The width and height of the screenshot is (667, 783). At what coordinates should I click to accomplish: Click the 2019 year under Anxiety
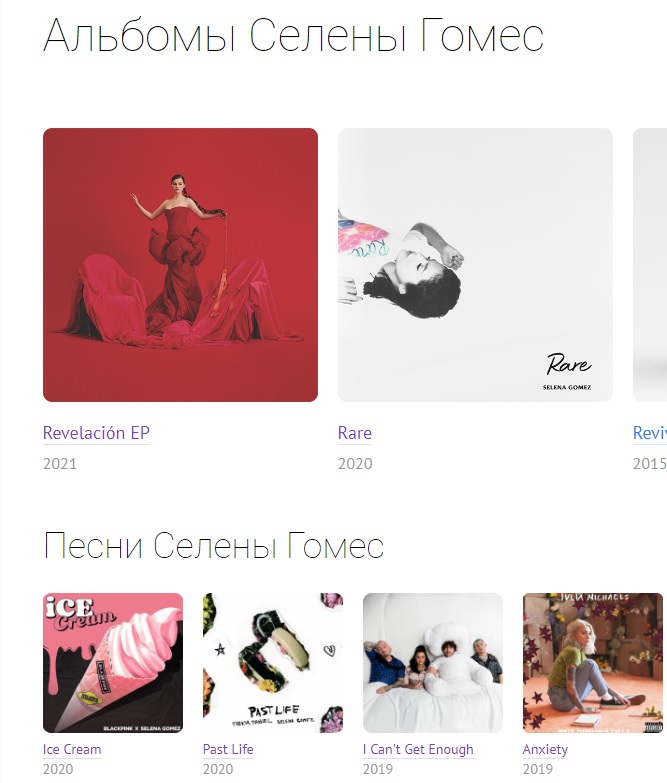[537, 769]
